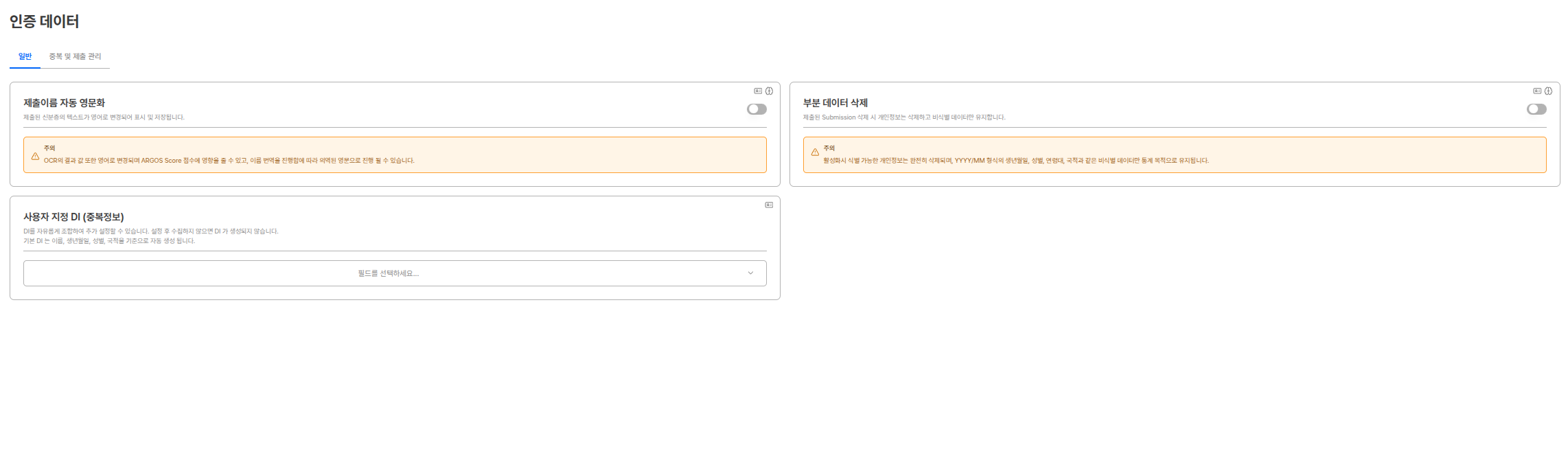Image resolution: width=1568 pixels, height=469 pixels.
Task: Click ID card icon in 제출이름 자동 영문화 card
Action: 758,91
